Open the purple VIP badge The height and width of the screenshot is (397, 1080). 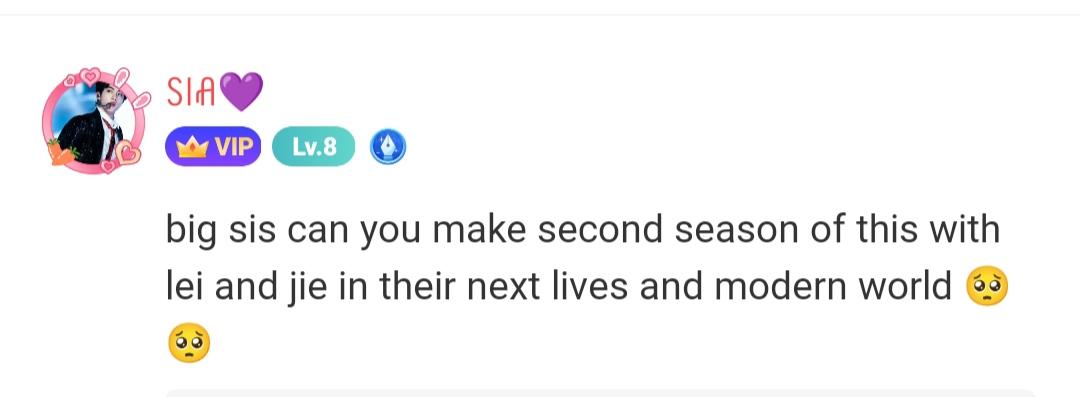click(213, 147)
